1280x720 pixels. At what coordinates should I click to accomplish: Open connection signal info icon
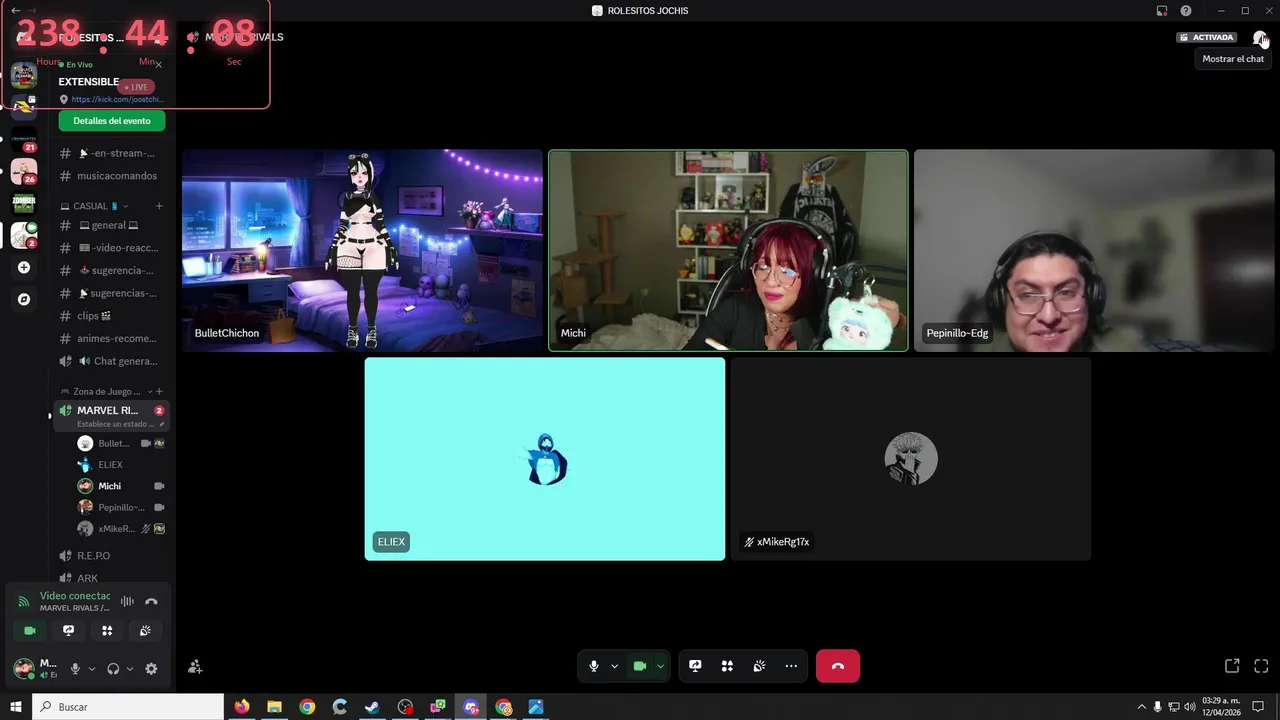pos(24,601)
